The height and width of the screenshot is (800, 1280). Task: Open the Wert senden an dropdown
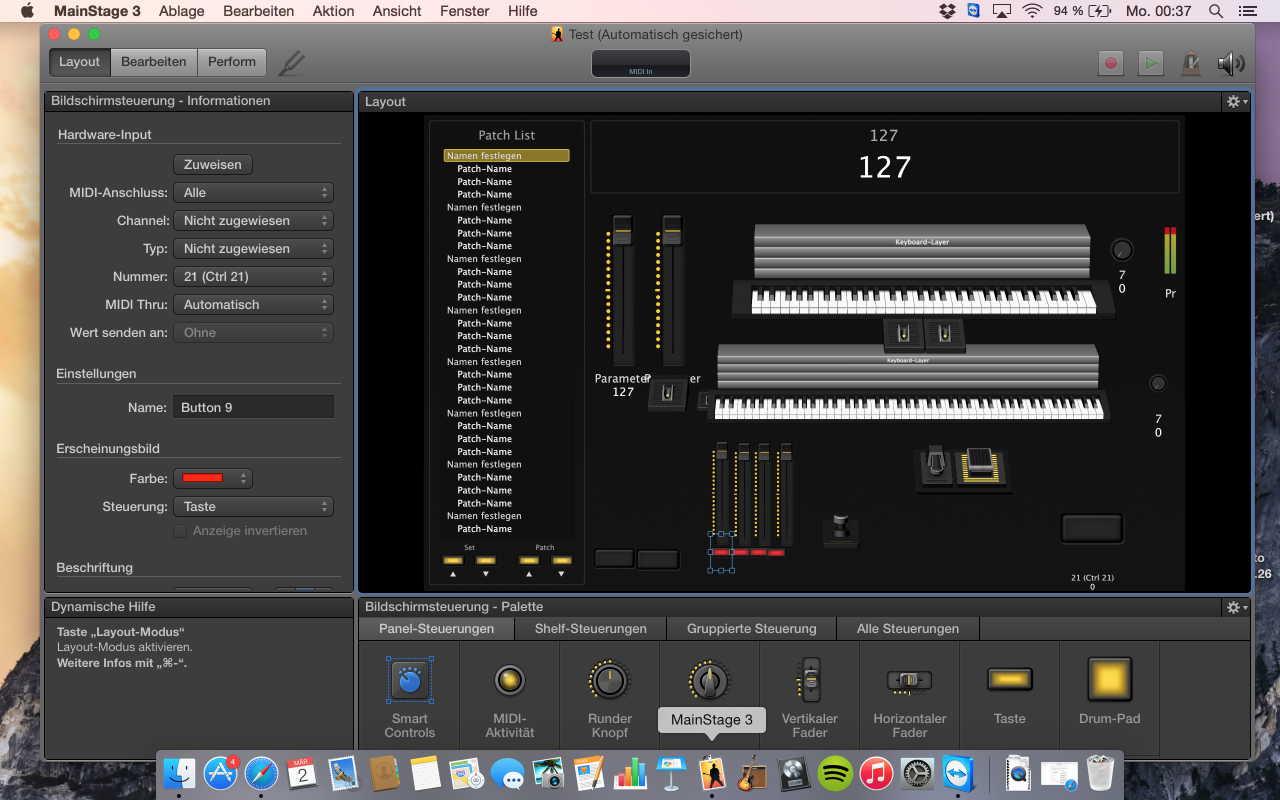coord(253,333)
